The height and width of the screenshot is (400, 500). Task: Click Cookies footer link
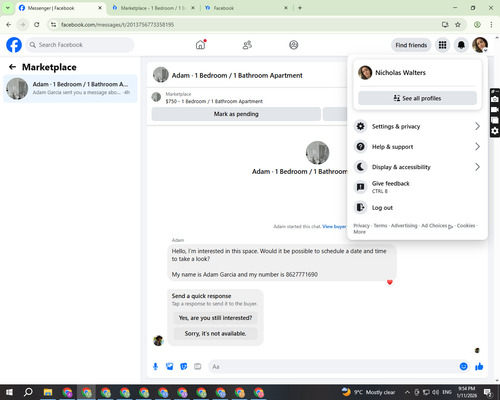pos(466,226)
